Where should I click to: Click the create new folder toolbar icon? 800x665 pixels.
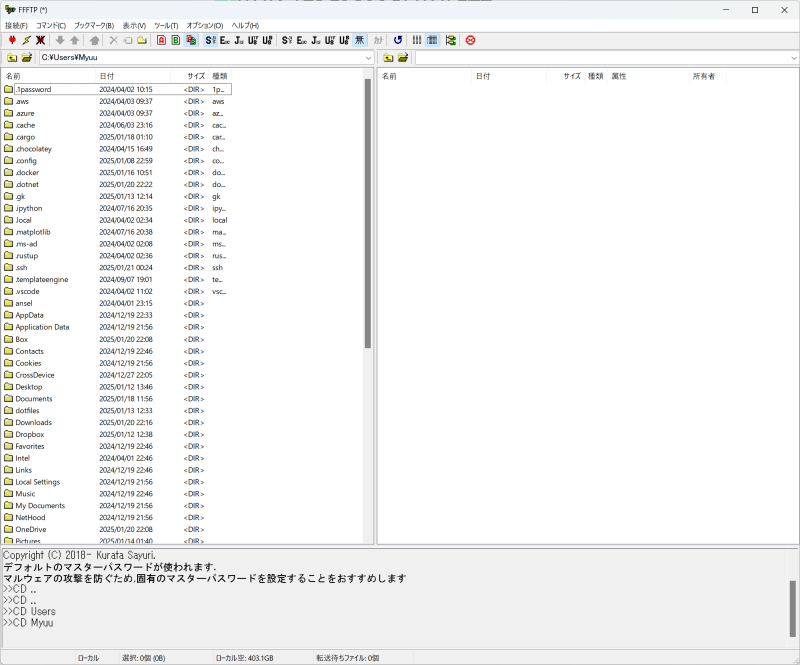(142, 40)
